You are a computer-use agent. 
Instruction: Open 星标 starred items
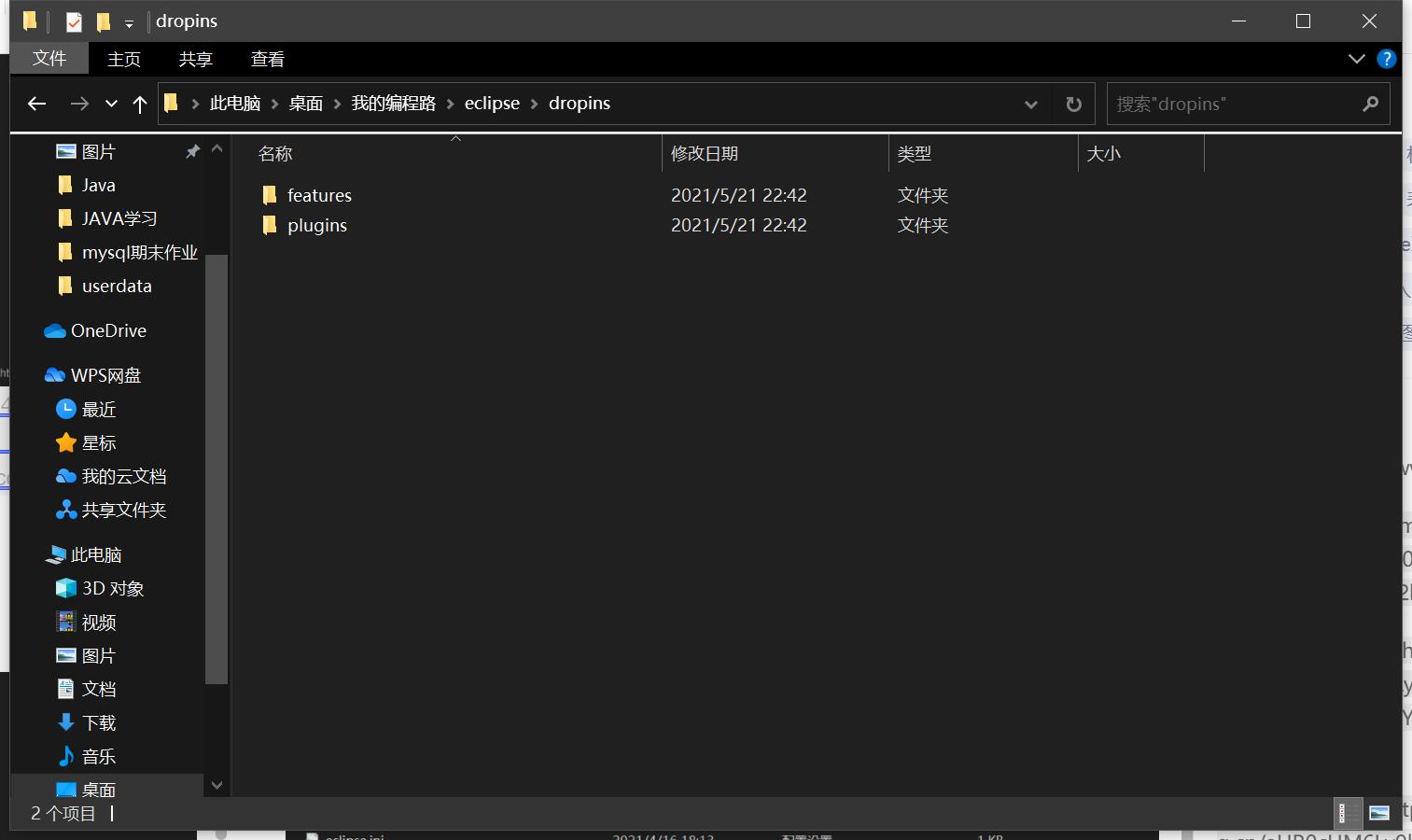(99, 442)
